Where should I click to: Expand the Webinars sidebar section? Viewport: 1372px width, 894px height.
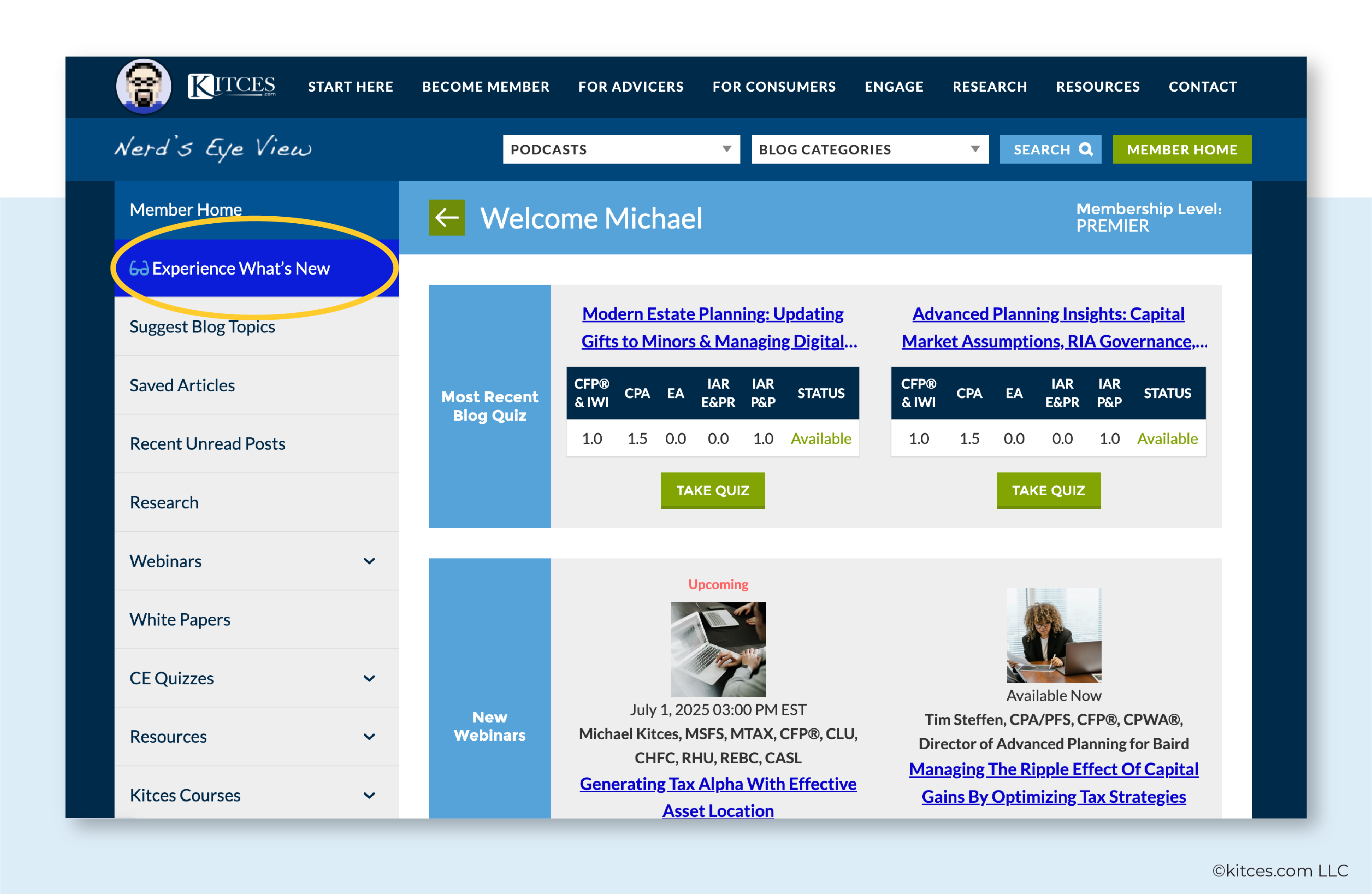coord(370,561)
